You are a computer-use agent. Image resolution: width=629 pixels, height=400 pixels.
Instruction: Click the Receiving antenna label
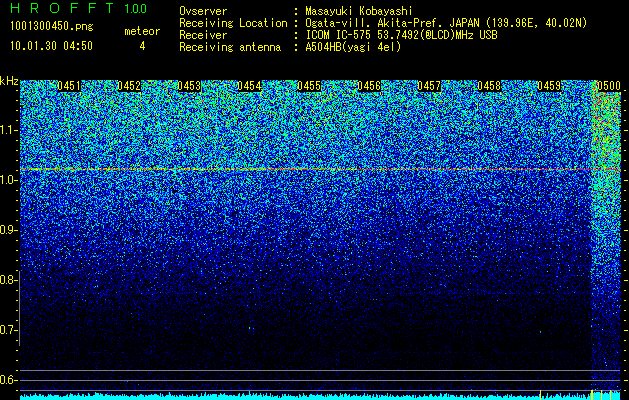point(230,47)
